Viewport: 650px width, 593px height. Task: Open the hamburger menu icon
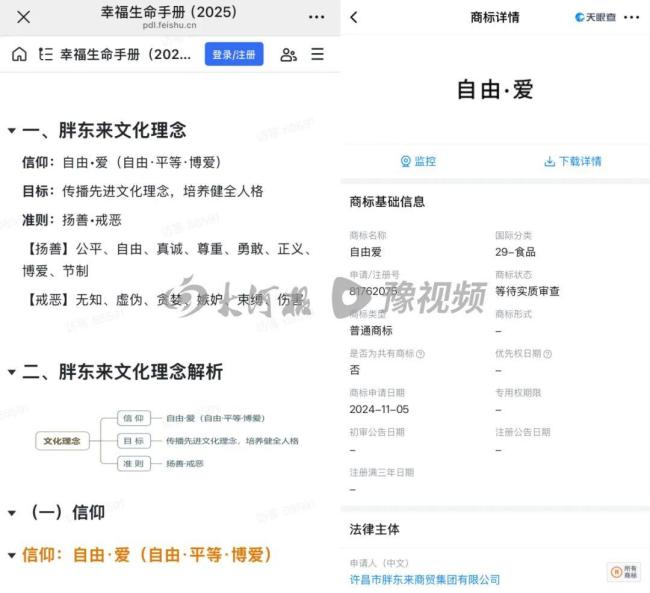click(x=317, y=54)
